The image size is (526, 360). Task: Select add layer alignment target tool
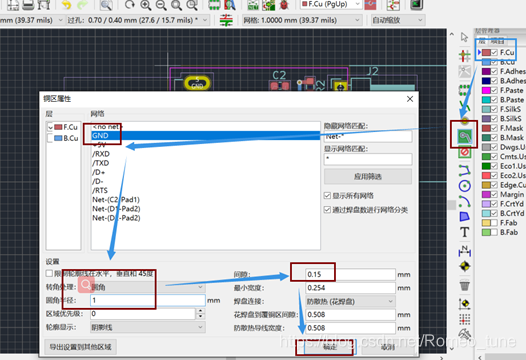tap(465, 267)
